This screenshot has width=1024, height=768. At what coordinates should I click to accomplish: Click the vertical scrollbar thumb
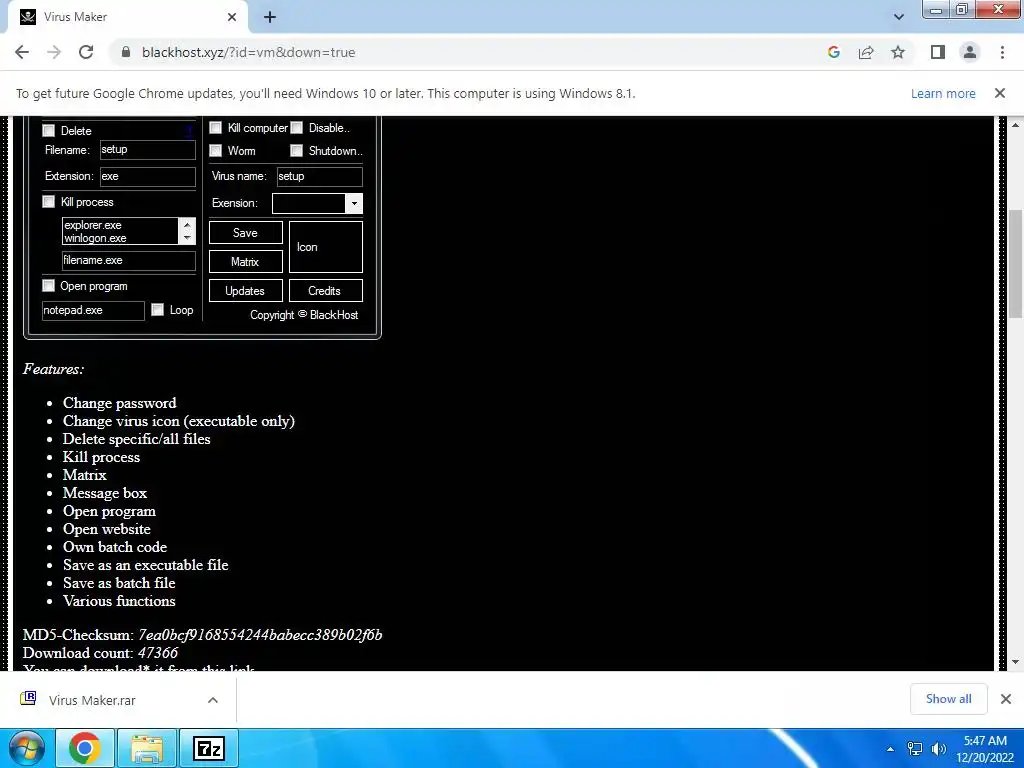1015,263
